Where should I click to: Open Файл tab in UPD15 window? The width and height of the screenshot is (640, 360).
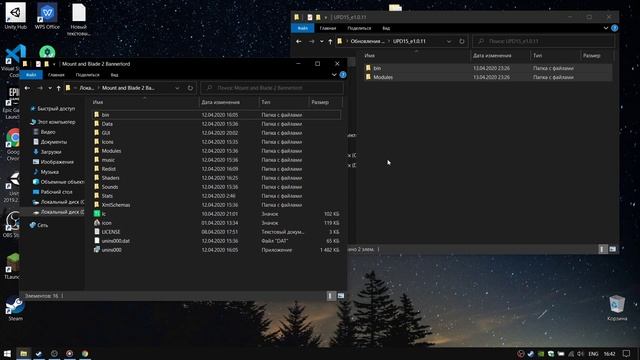(303, 28)
